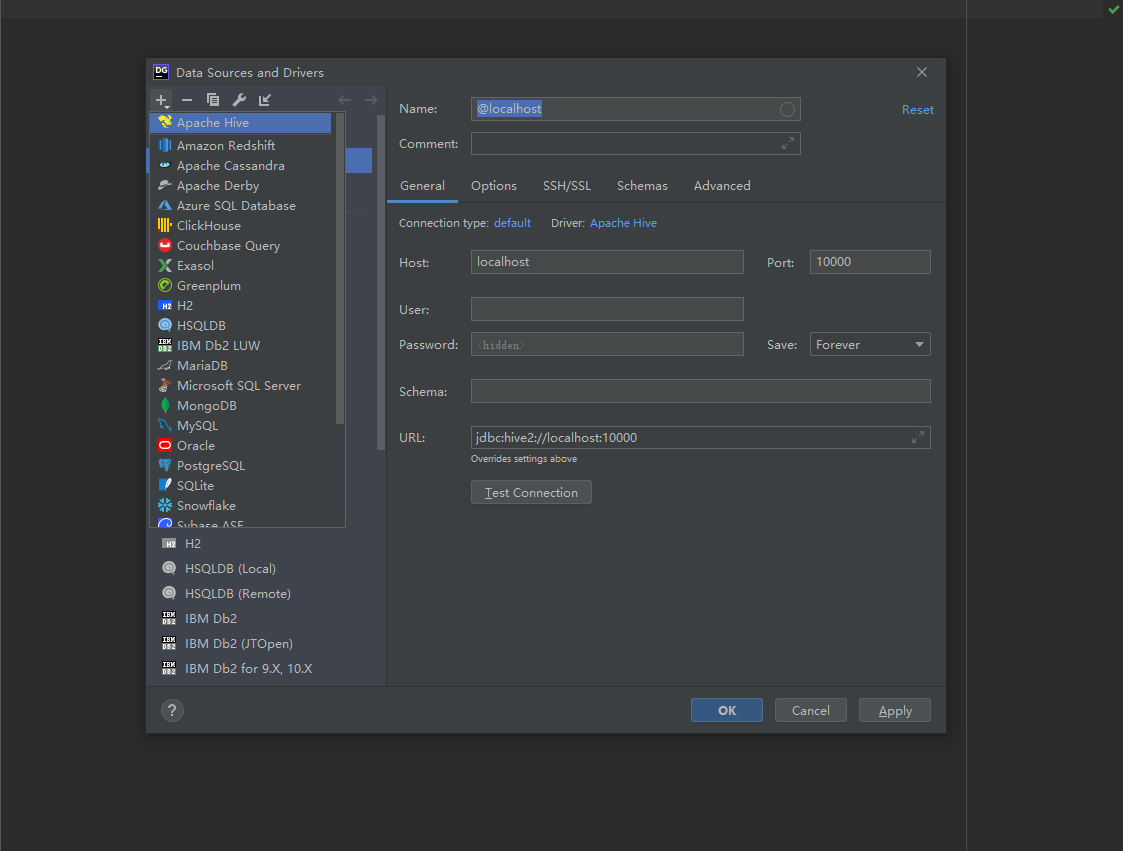Select IBM Db2 (JTOpen) driver entry
Image resolution: width=1123 pixels, height=851 pixels.
click(x=238, y=644)
